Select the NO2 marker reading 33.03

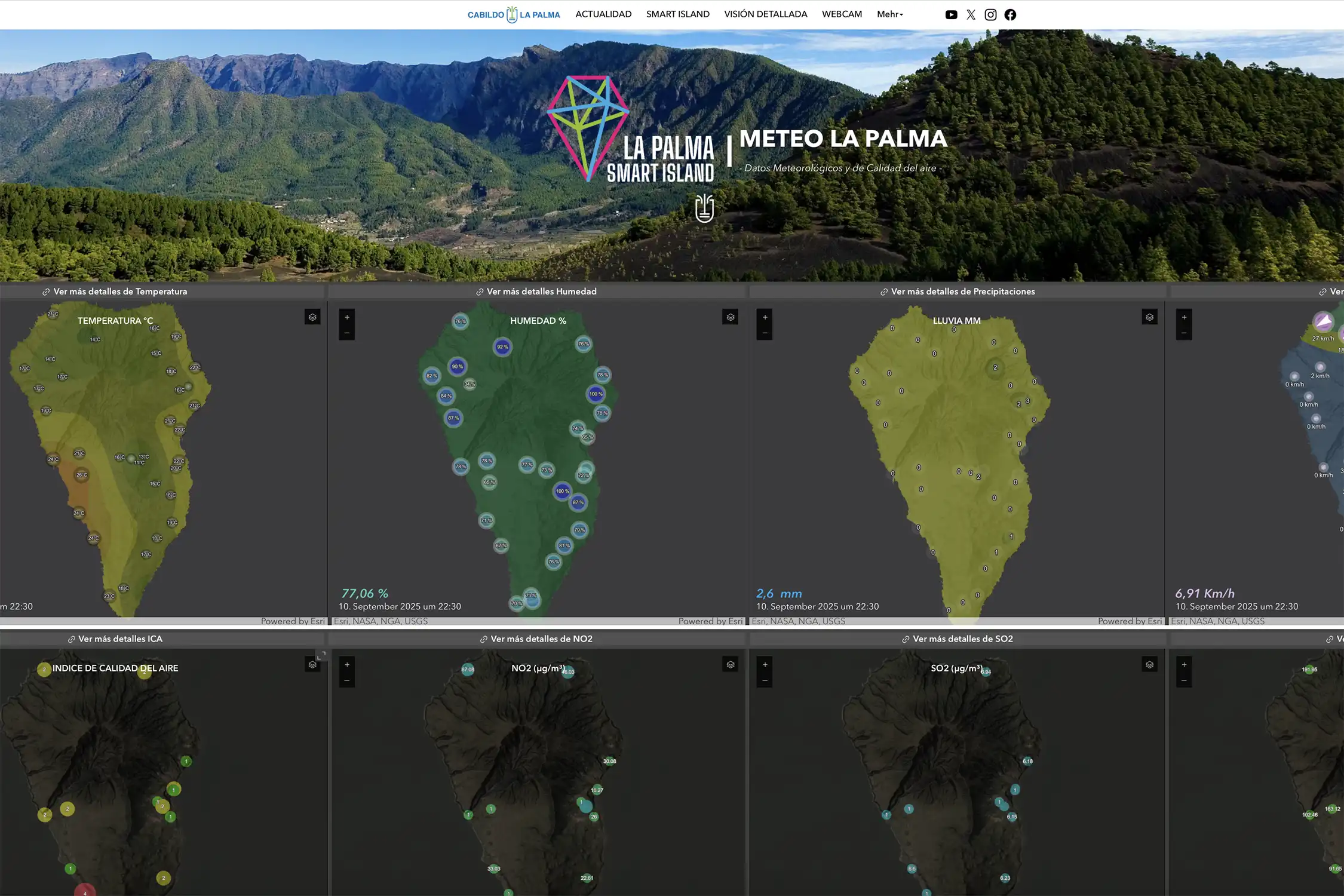click(493, 869)
